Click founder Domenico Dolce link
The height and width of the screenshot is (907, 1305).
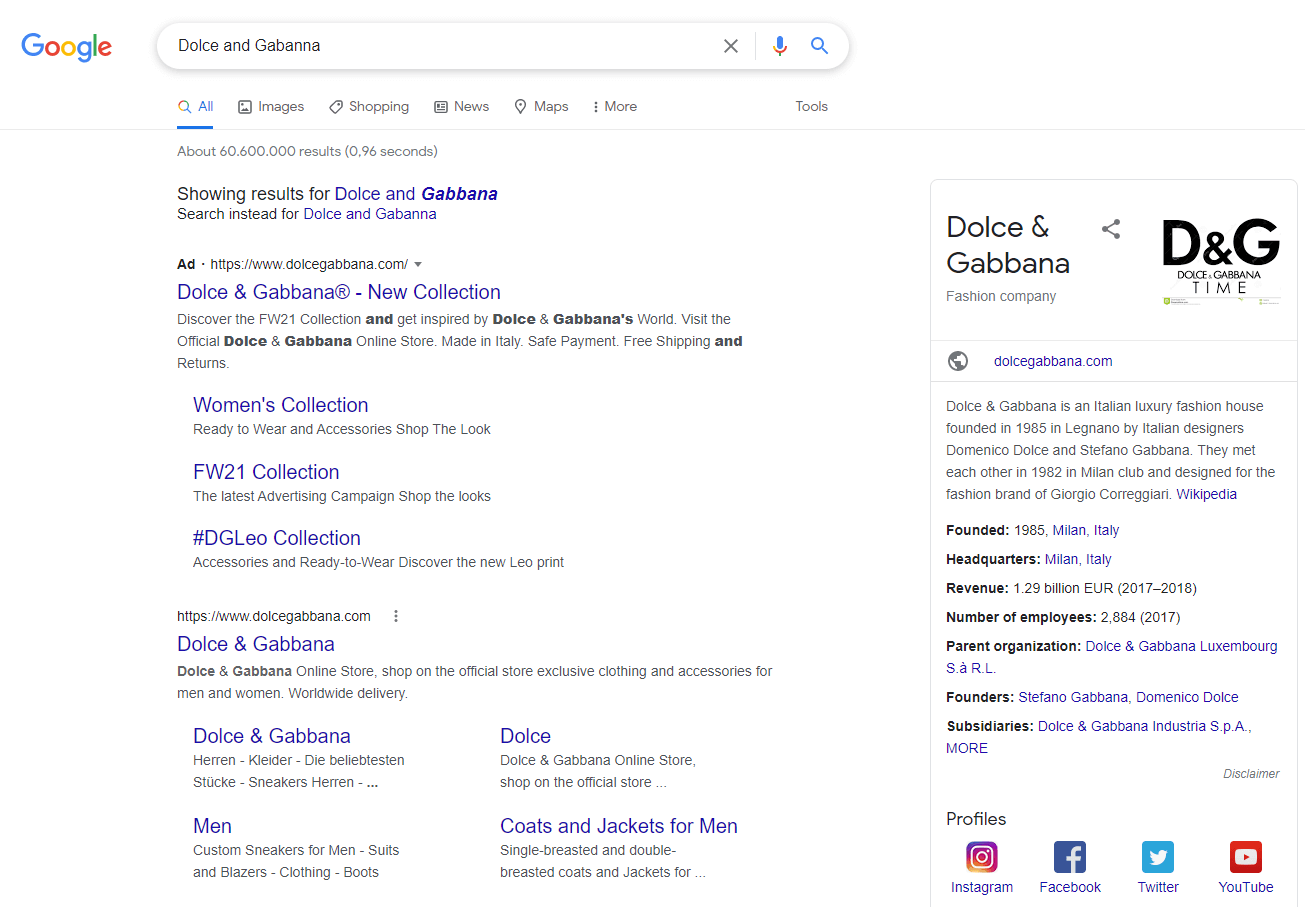[1187, 697]
